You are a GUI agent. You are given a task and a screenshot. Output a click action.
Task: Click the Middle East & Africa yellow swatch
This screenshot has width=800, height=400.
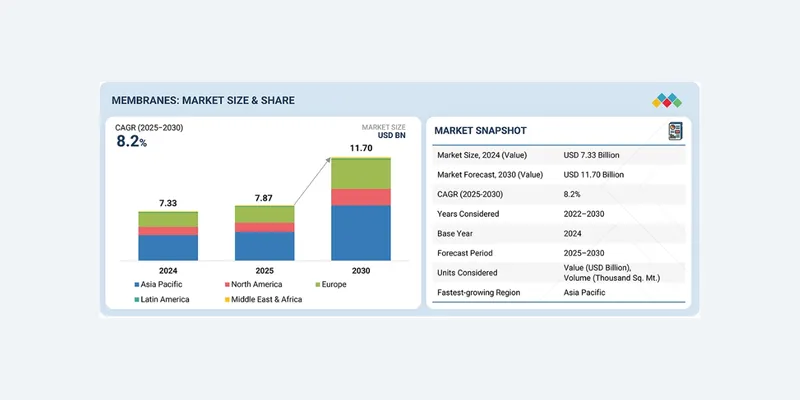coord(227,299)
